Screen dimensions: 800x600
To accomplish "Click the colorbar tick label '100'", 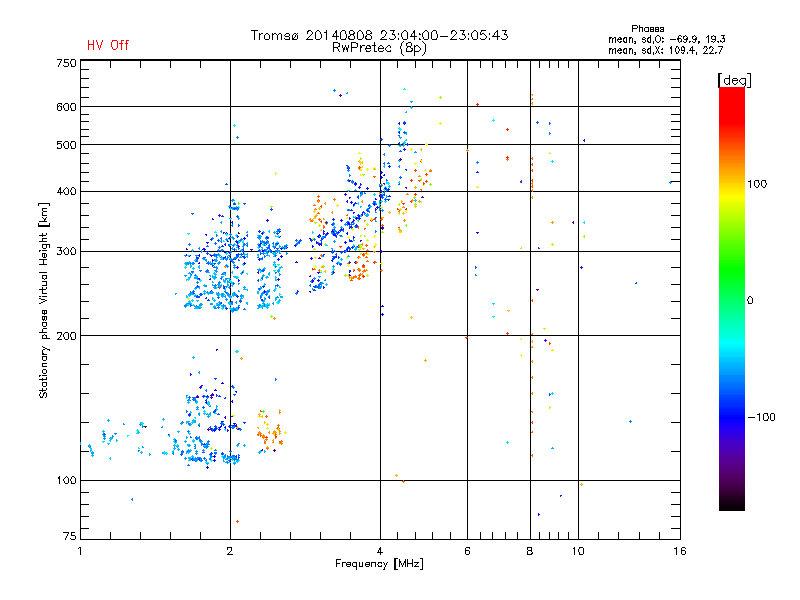I will pyautogui.click(x=757, y=184).
